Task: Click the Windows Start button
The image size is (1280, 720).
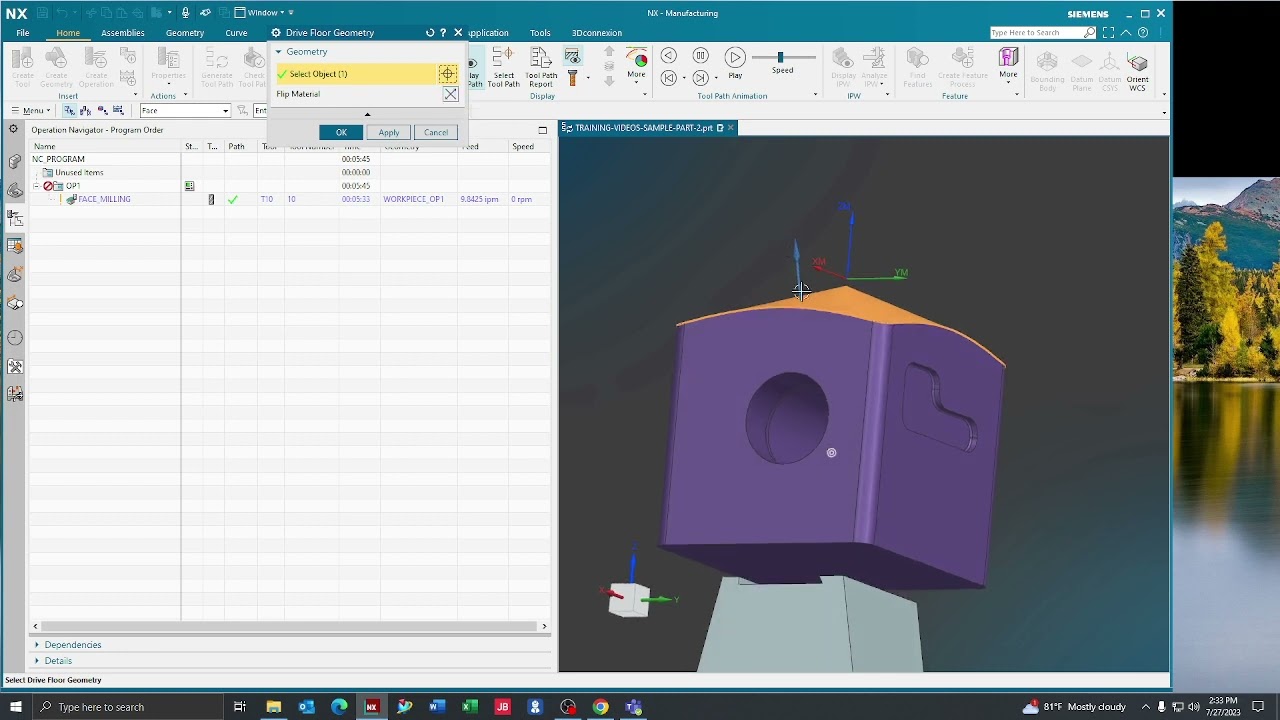Action: tap(15, 707)
